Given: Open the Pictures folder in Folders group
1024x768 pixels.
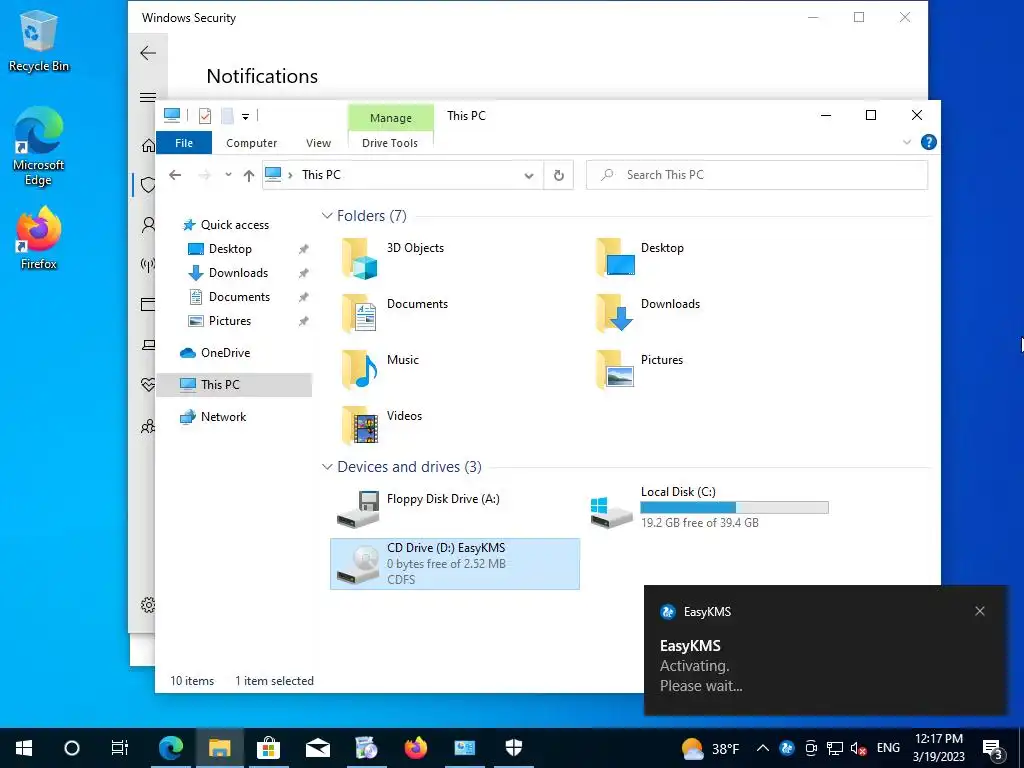Looking at the screenshot, I should (639, 370).
